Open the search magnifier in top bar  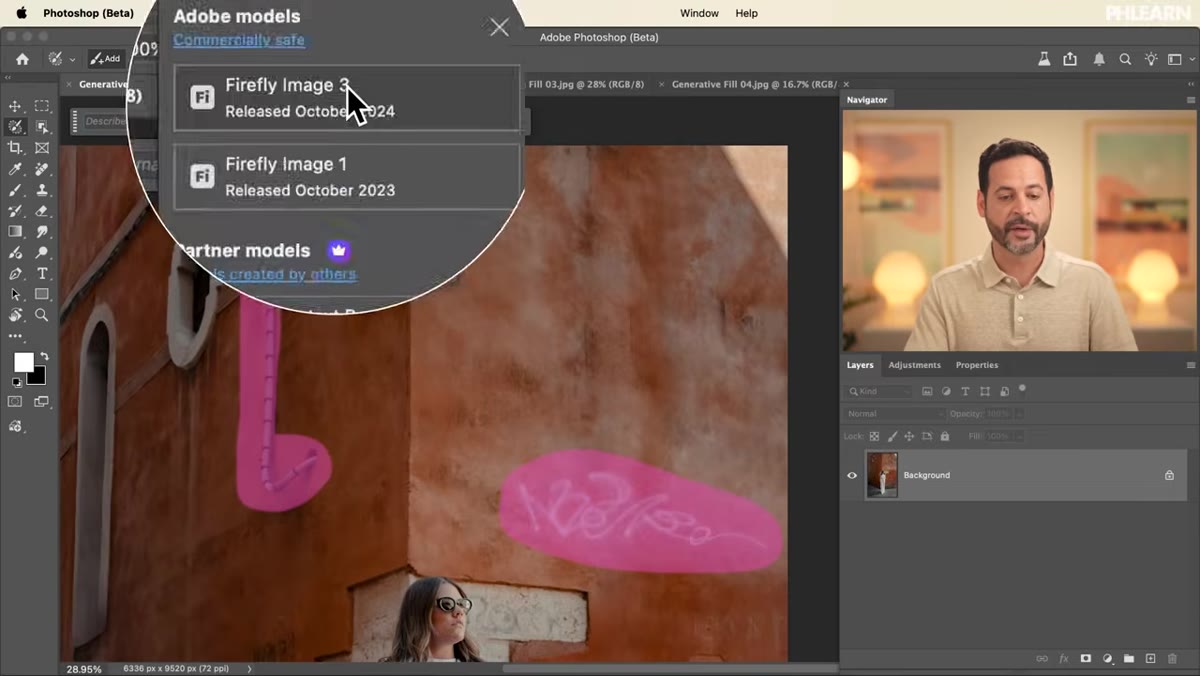click(1125, 59)
